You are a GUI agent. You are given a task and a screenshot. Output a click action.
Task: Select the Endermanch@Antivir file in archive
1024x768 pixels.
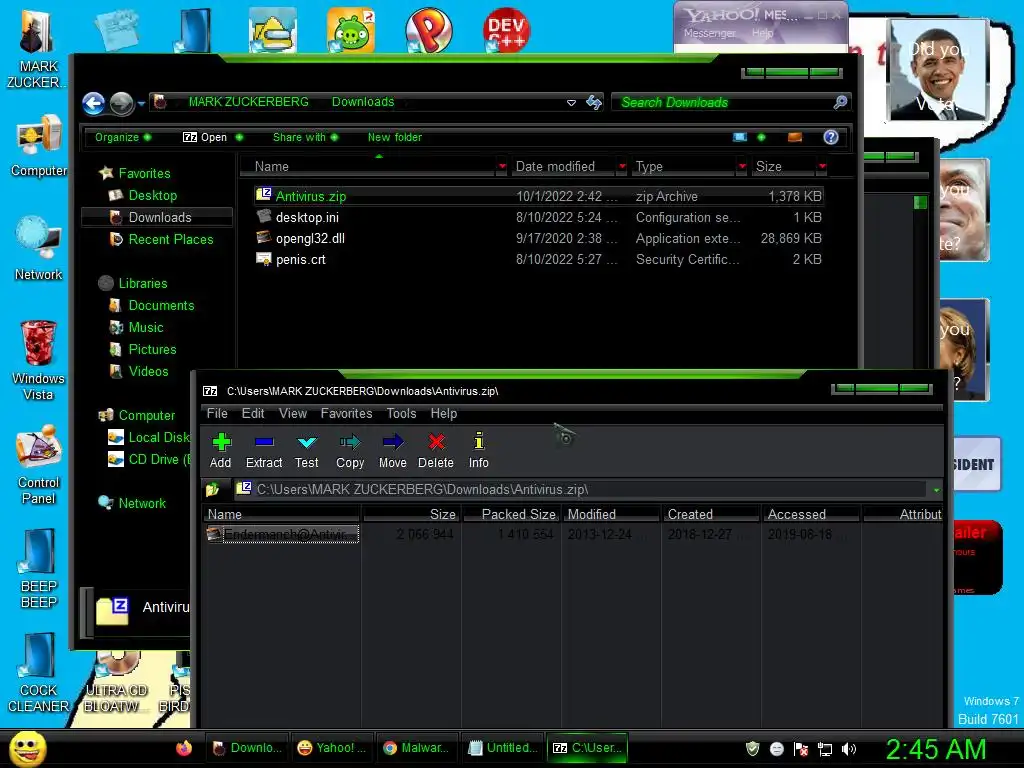pyautogui.click(x=282, y=534)
